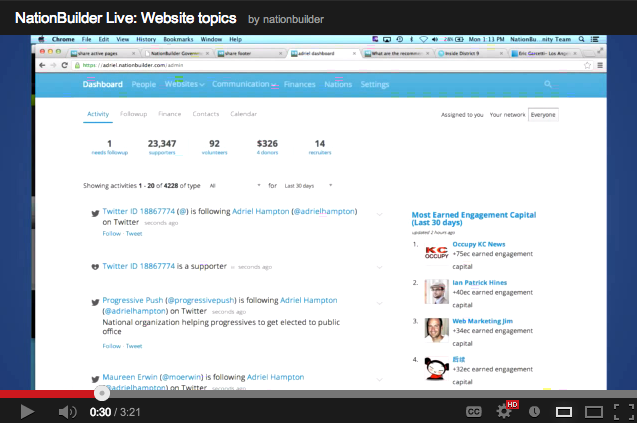The height and width of the screenshot is (423, 637).
Task: Expand Websites dropdown menu
Action: (x=184, y=84)
